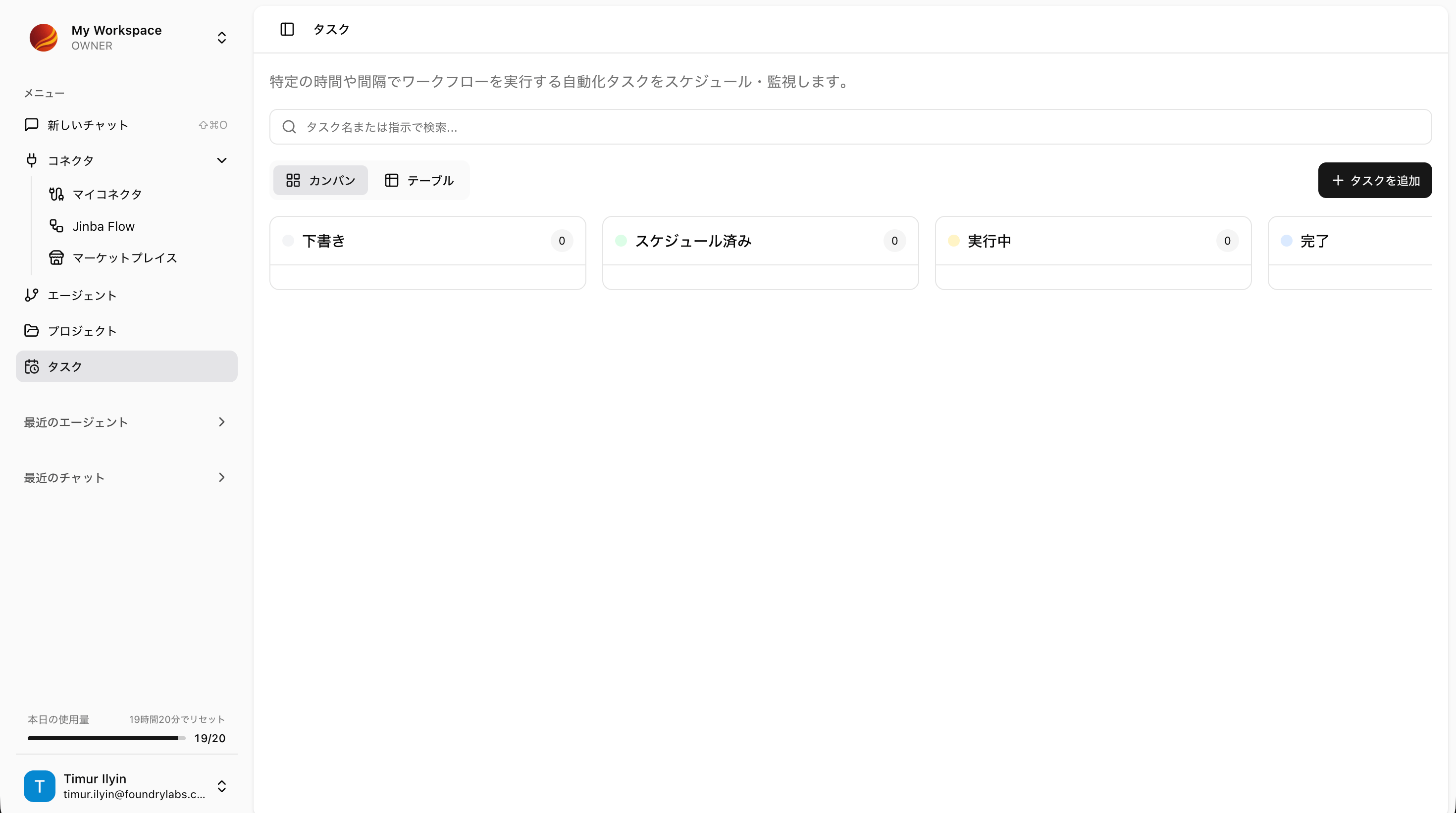This screenshot has width=1456, height=813.
Task: Click the plus icon in タスクを追加
Action: tap(1338, 180)
